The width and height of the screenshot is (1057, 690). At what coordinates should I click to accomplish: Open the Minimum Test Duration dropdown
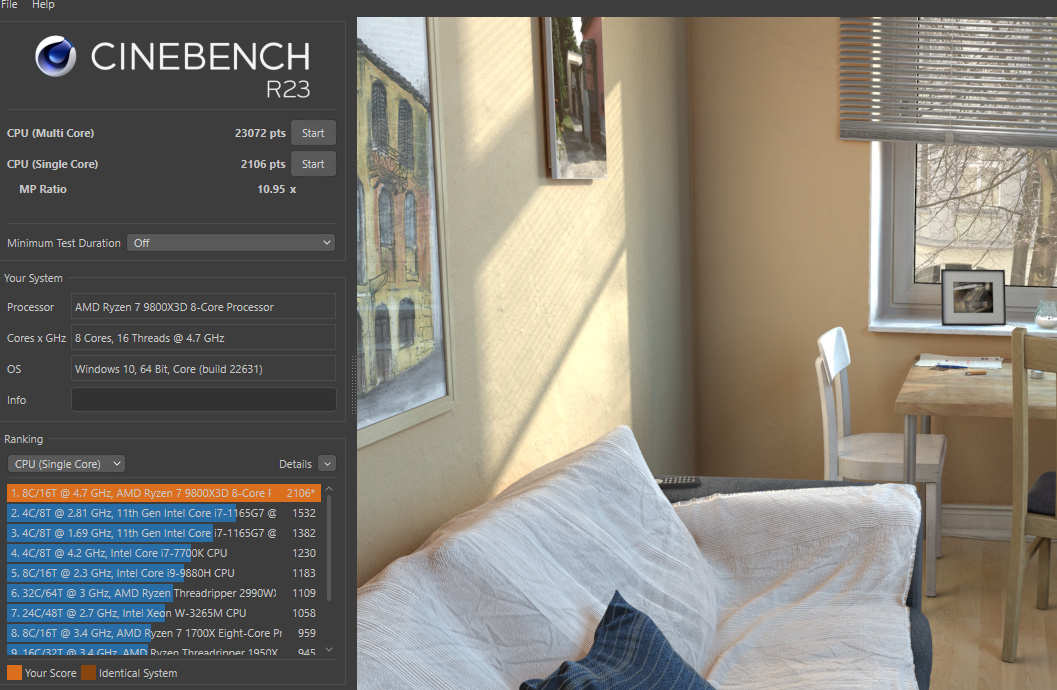point(231,243)
